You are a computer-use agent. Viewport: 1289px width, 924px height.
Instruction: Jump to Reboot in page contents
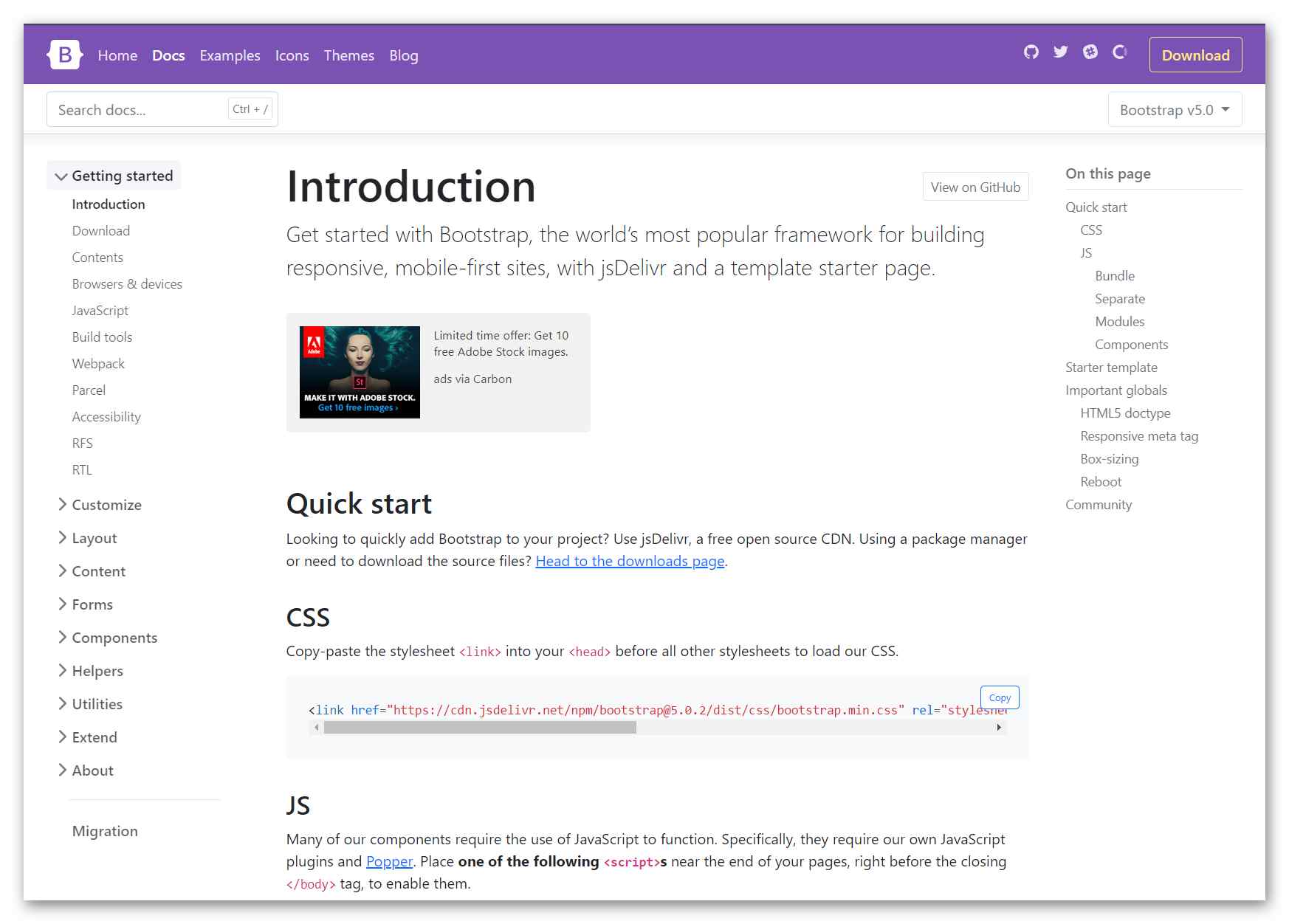pyautogui.click(x=1101, y=481)
